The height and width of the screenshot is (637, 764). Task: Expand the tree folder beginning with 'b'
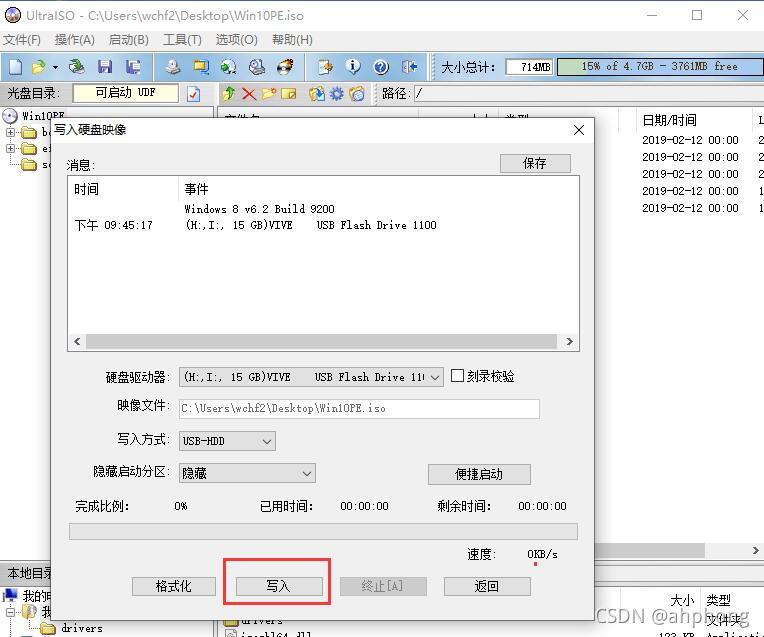tap(10, 132)
